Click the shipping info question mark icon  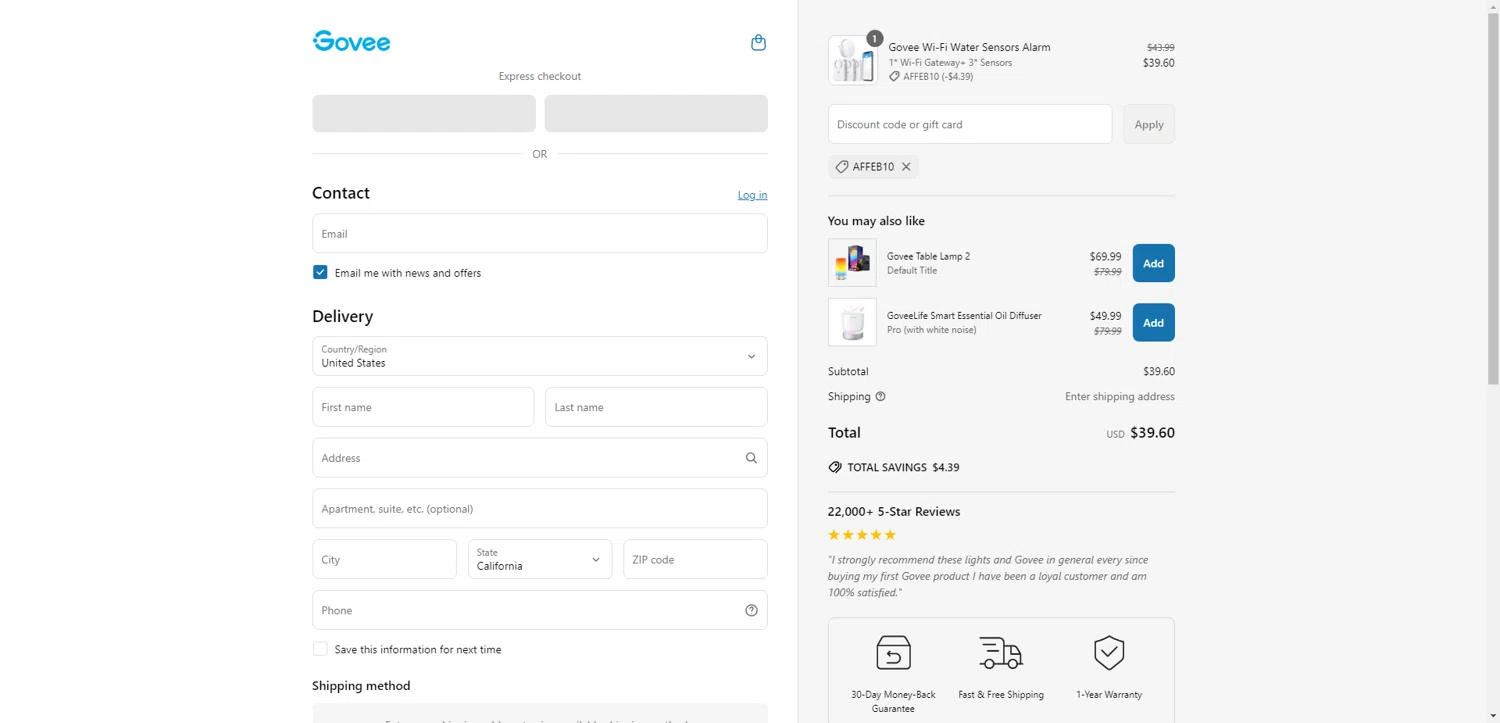point(880,397)
